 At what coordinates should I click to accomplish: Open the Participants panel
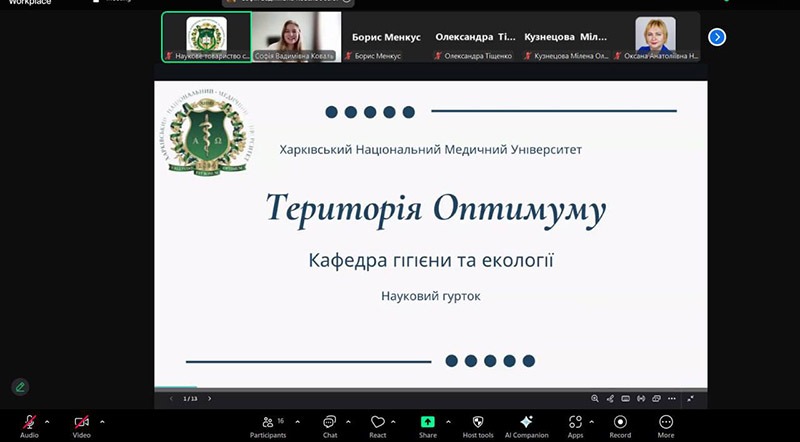[268, 422]
